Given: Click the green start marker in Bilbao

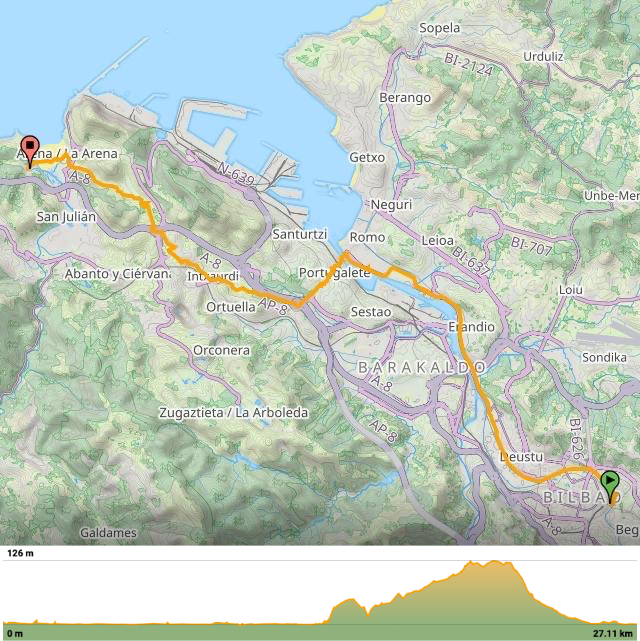Looking at the screenshot, I should 610,486.
